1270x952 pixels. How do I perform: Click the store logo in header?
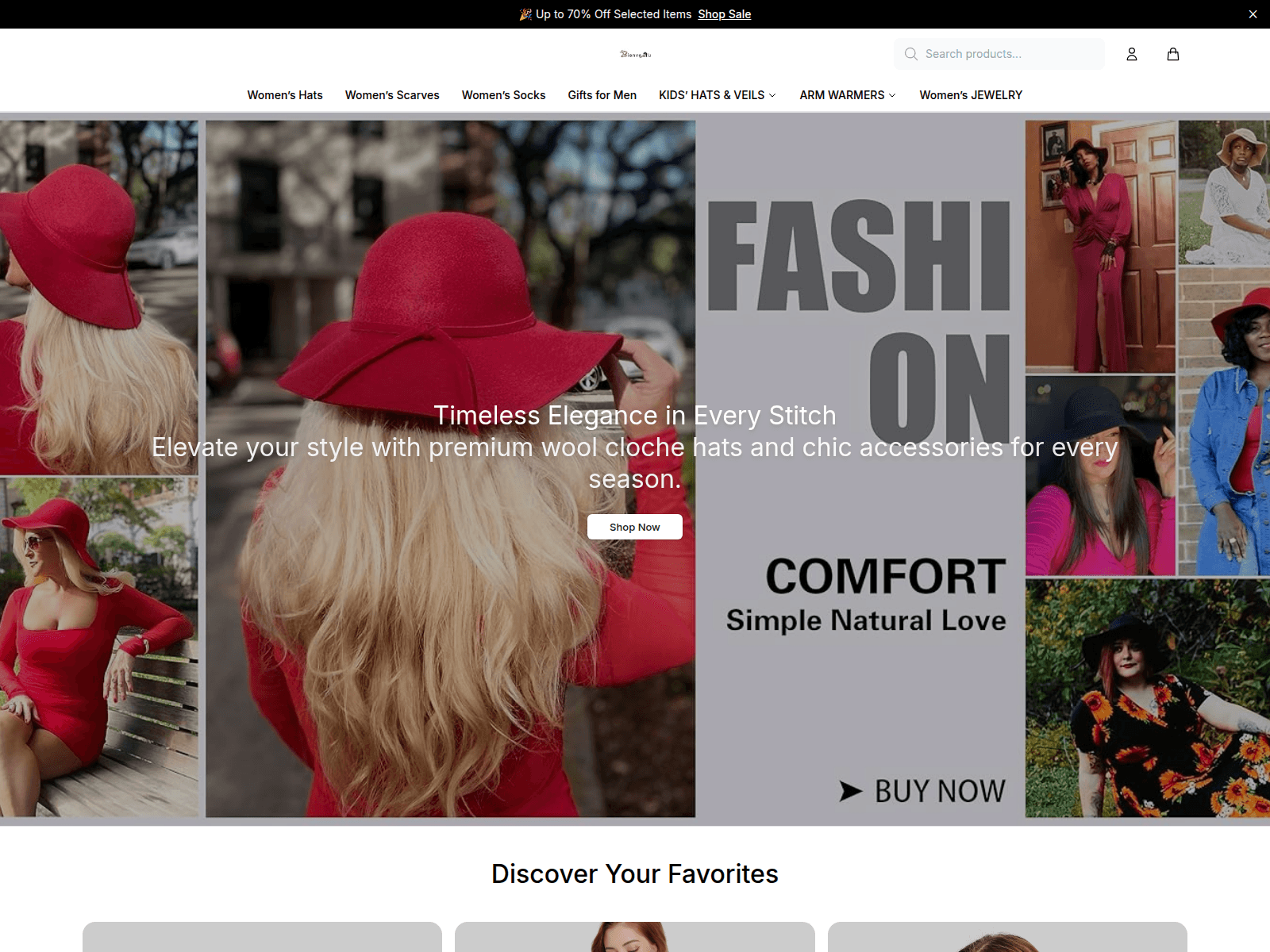[x=635, y=54]
